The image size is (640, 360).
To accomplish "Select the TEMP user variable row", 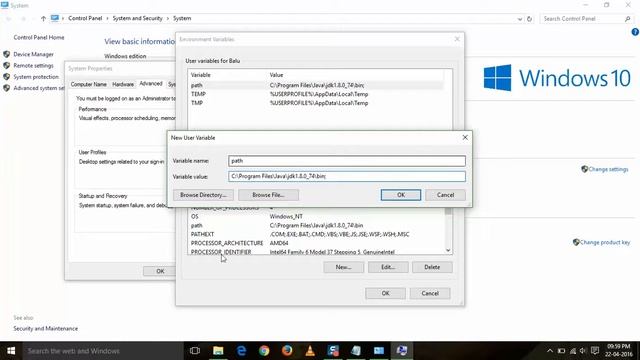I will (316, 94).
